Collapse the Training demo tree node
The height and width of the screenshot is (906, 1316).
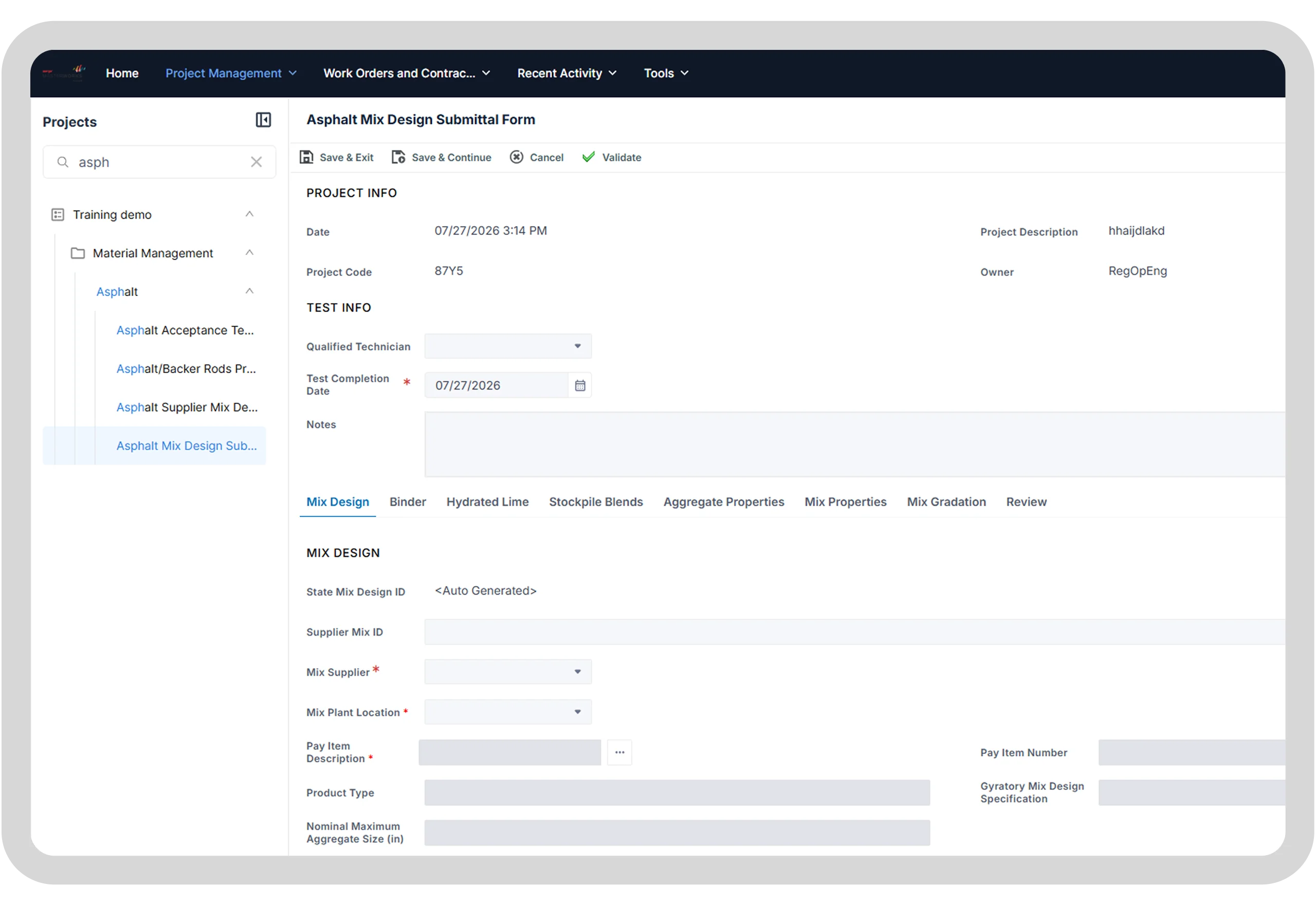tap(249, 214)
